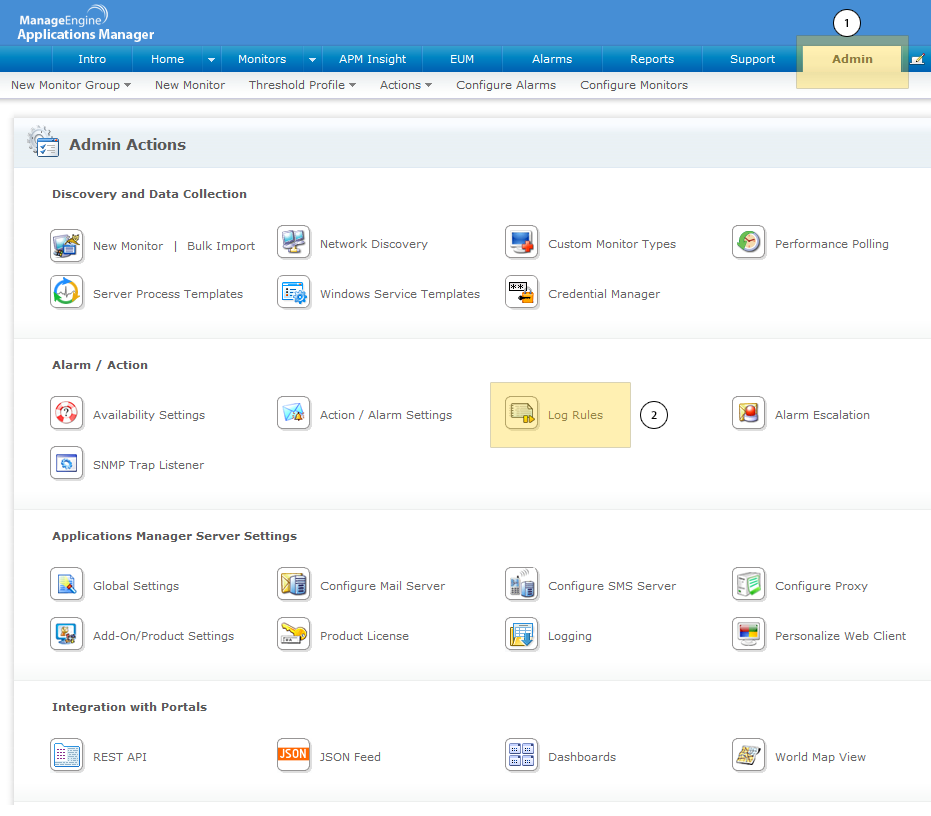The image size is (931, 816).
Task: Go to the Alarms tab
Action: click(552, 59)
